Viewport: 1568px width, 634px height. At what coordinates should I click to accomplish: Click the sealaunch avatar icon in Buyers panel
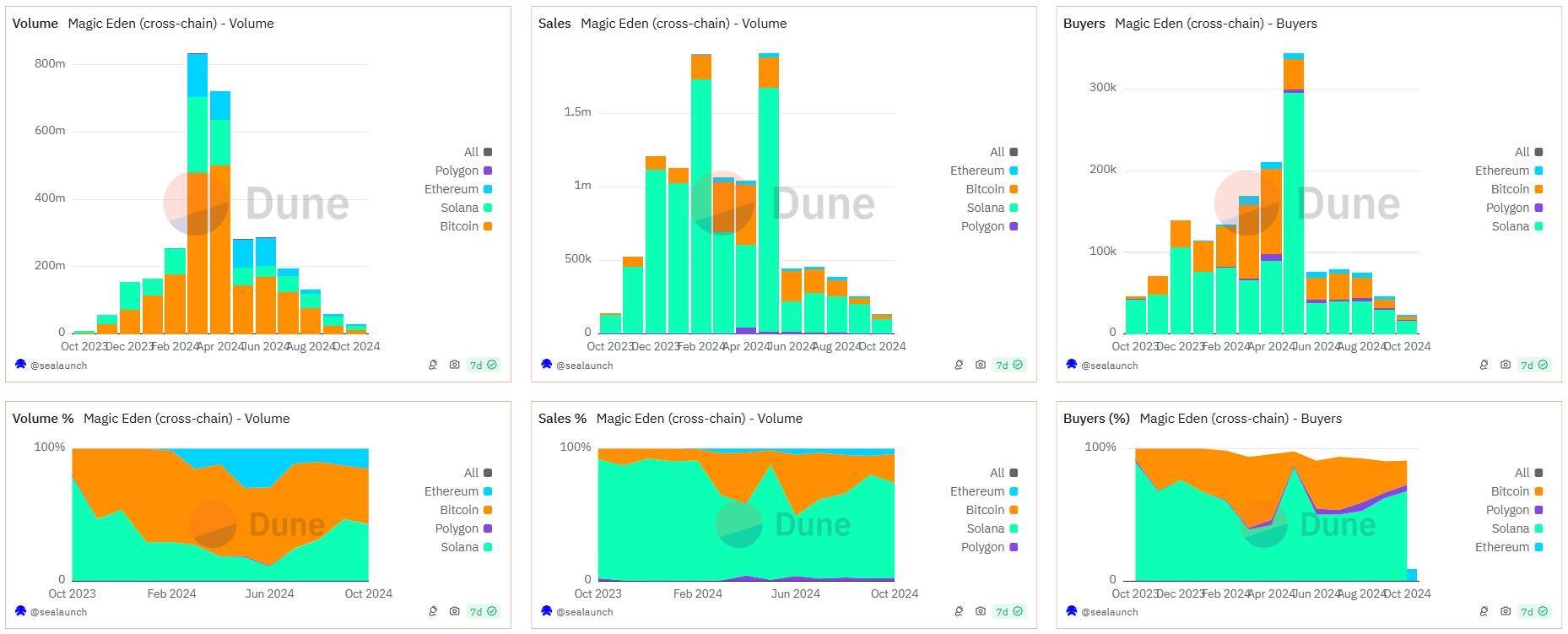point(1072,365)
